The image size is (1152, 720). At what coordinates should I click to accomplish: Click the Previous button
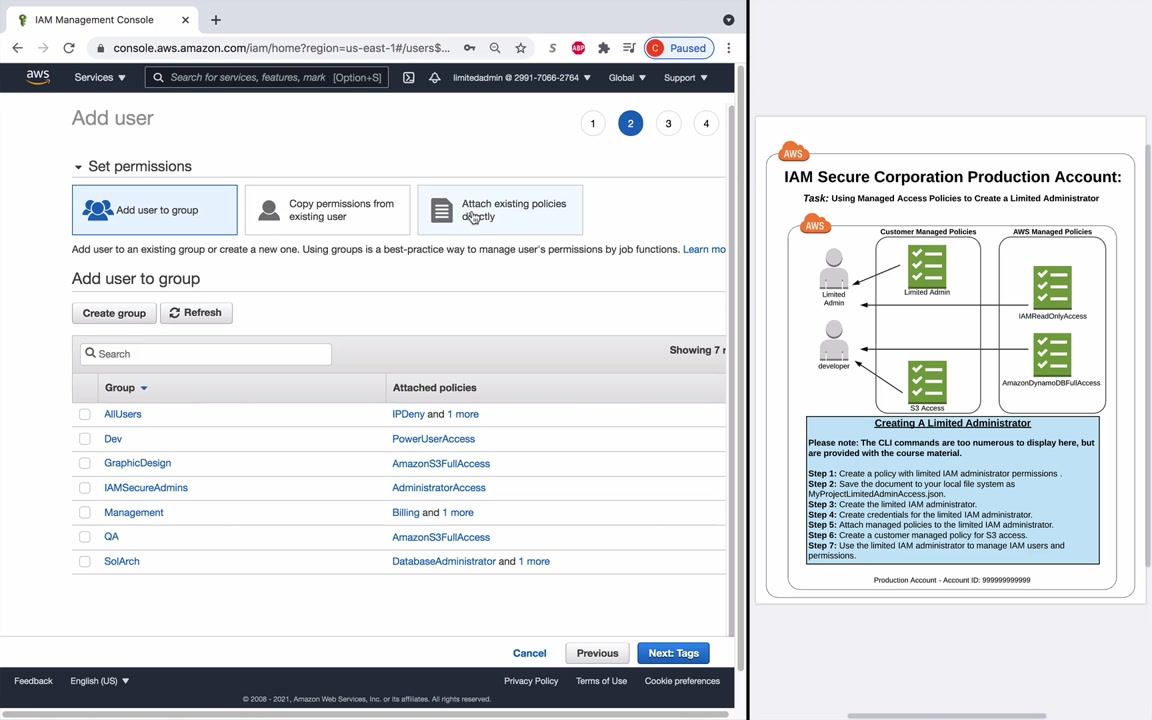click(x=597, y=653)
